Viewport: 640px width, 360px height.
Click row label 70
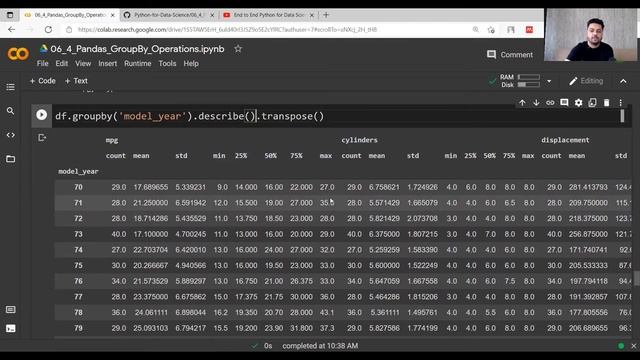pos(78,187)
